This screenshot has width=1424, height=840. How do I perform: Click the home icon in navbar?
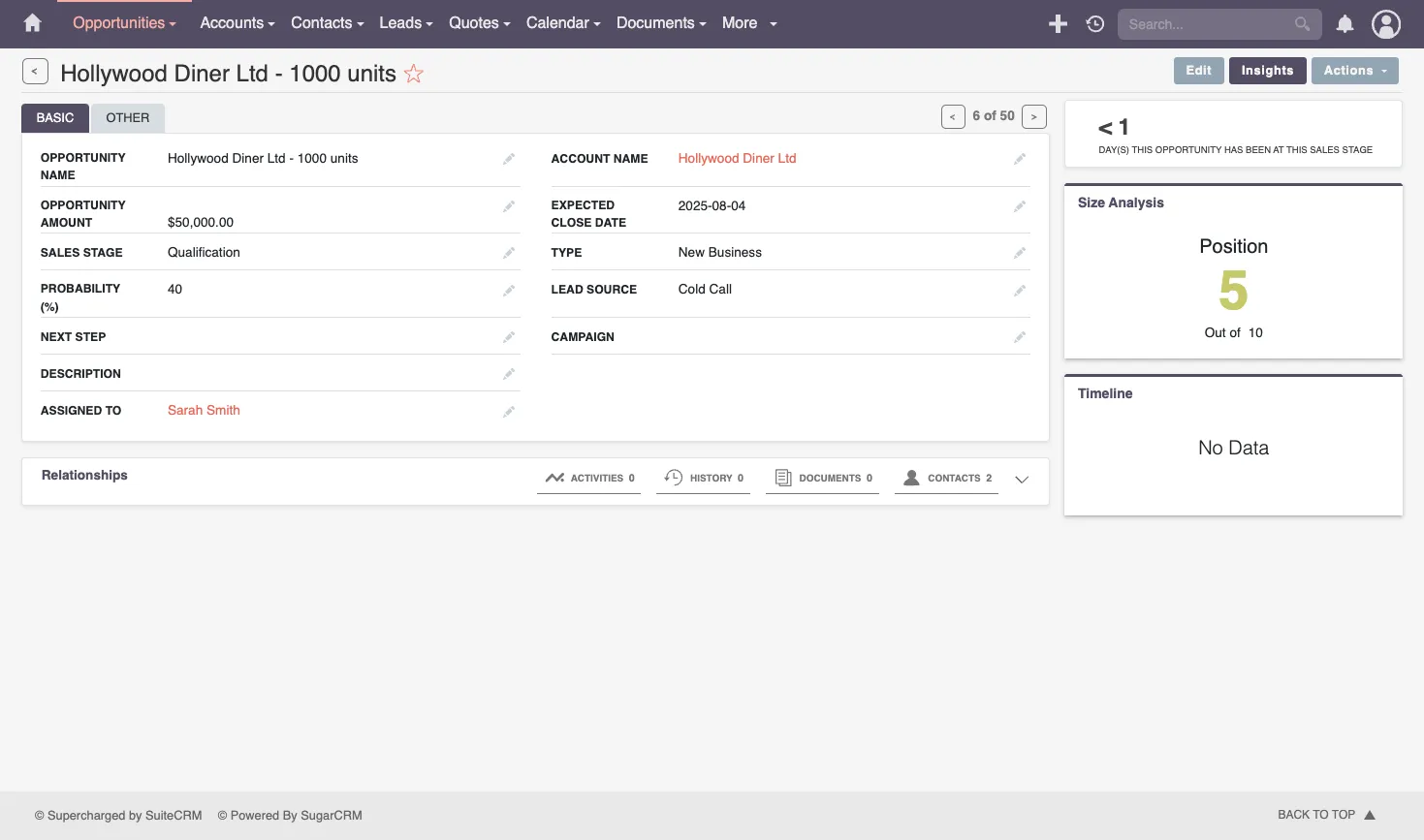(32, 23)
